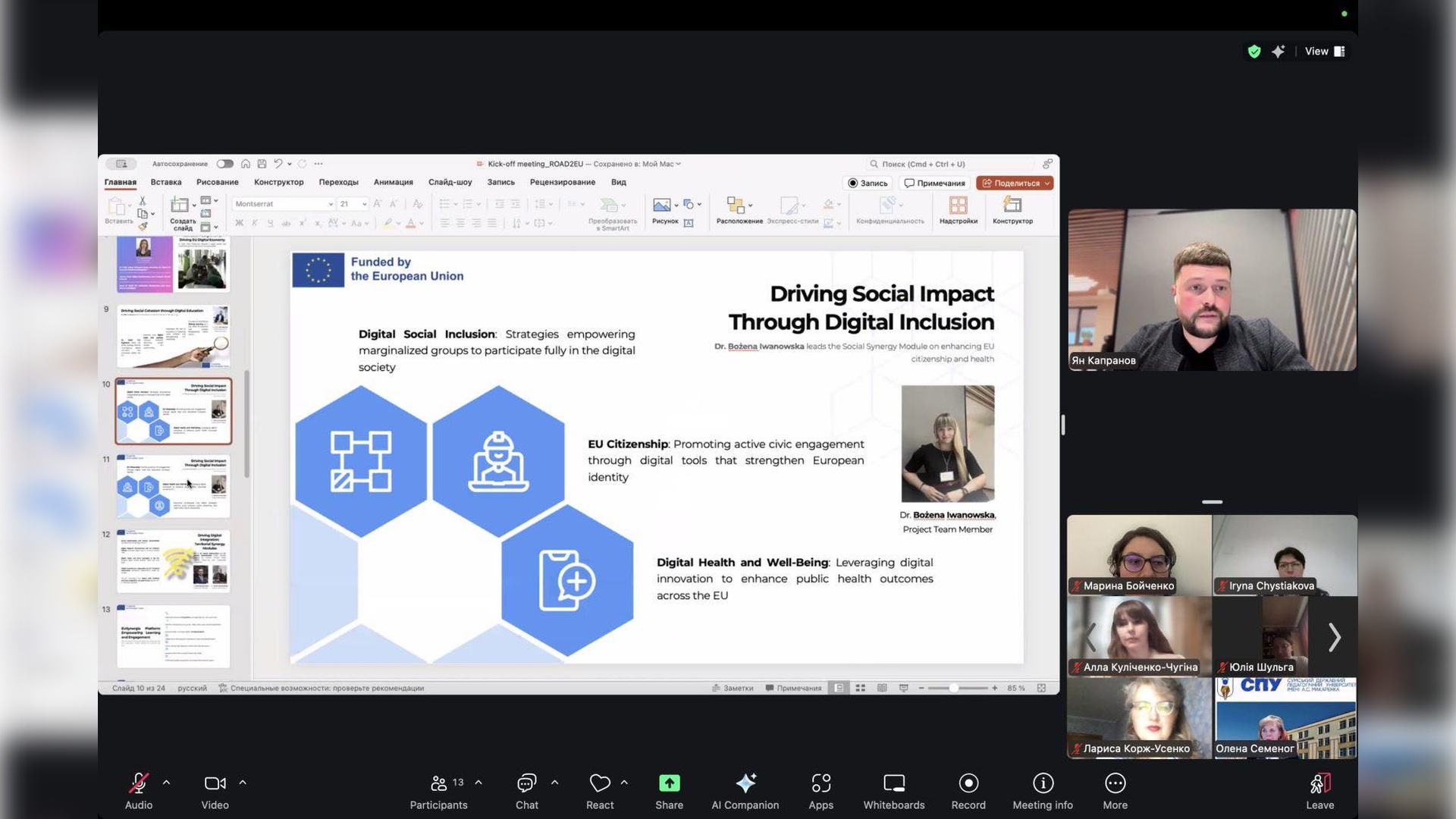Viewport: 1456px width, 819px height.
Task: Open the Chat panel
Action: [526, 783]
